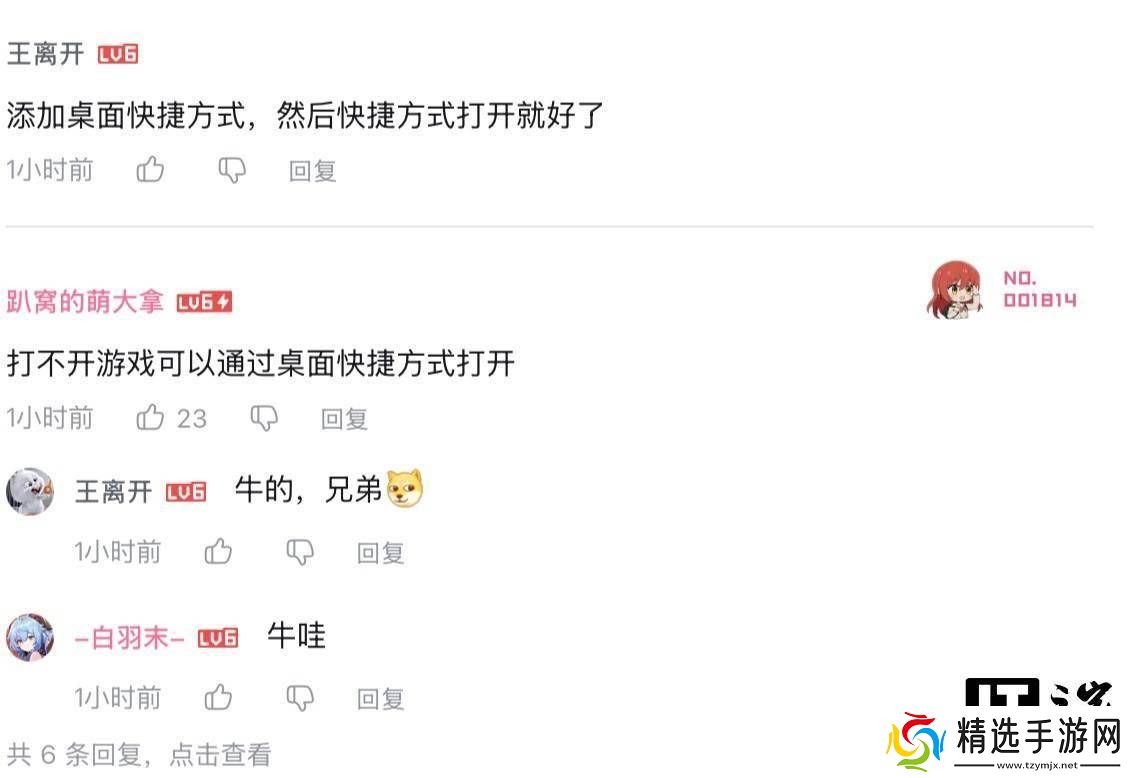Click the 王离开 username in the reply

click(x=113, y=492)
